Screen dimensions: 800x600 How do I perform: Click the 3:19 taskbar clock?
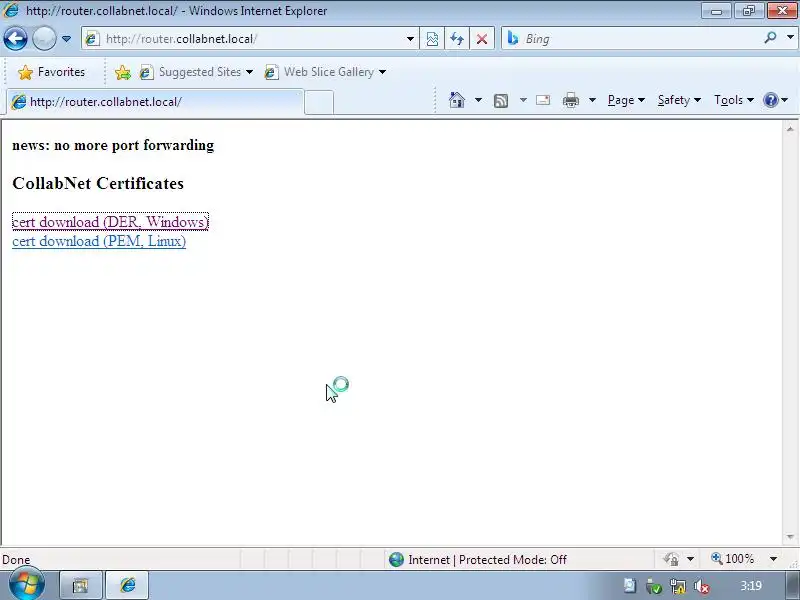[751, 586]
